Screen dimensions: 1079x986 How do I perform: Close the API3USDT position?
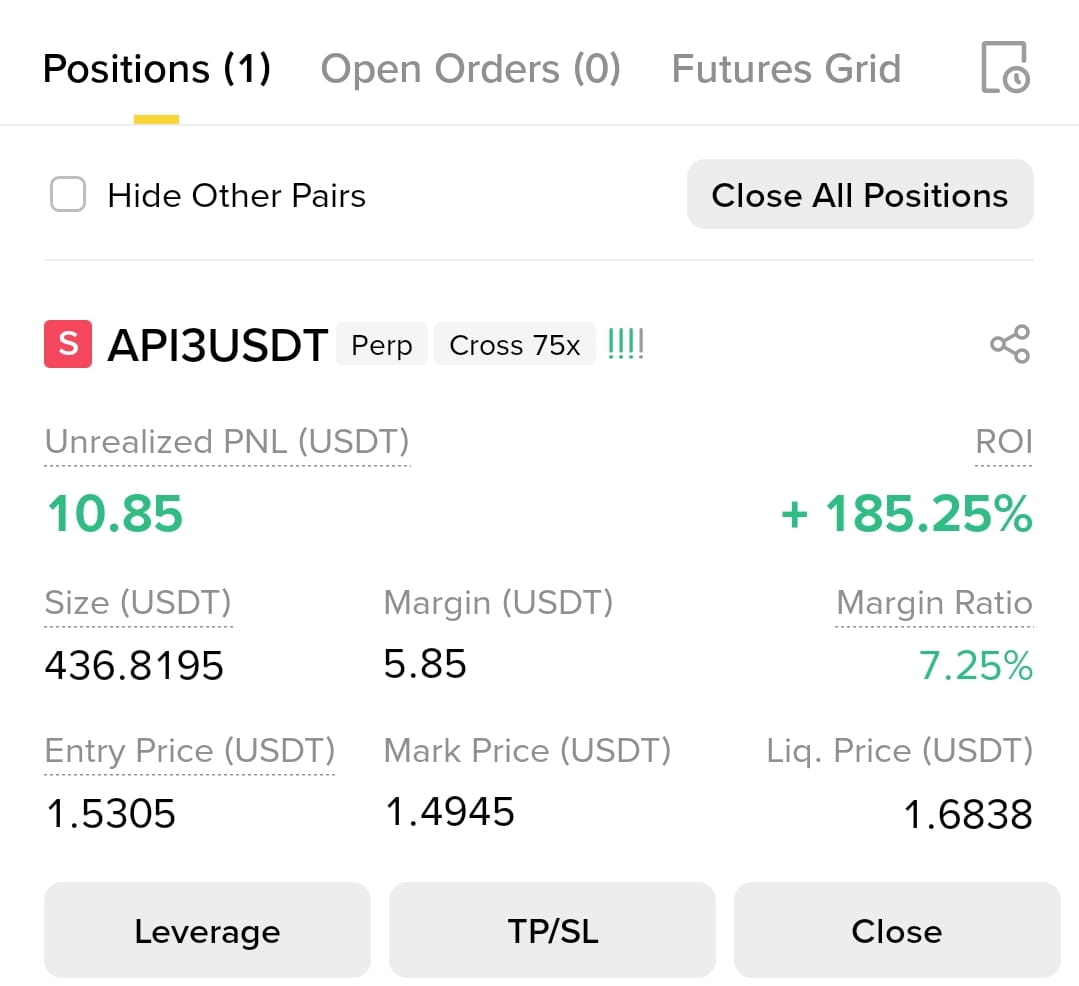(897, 930)
